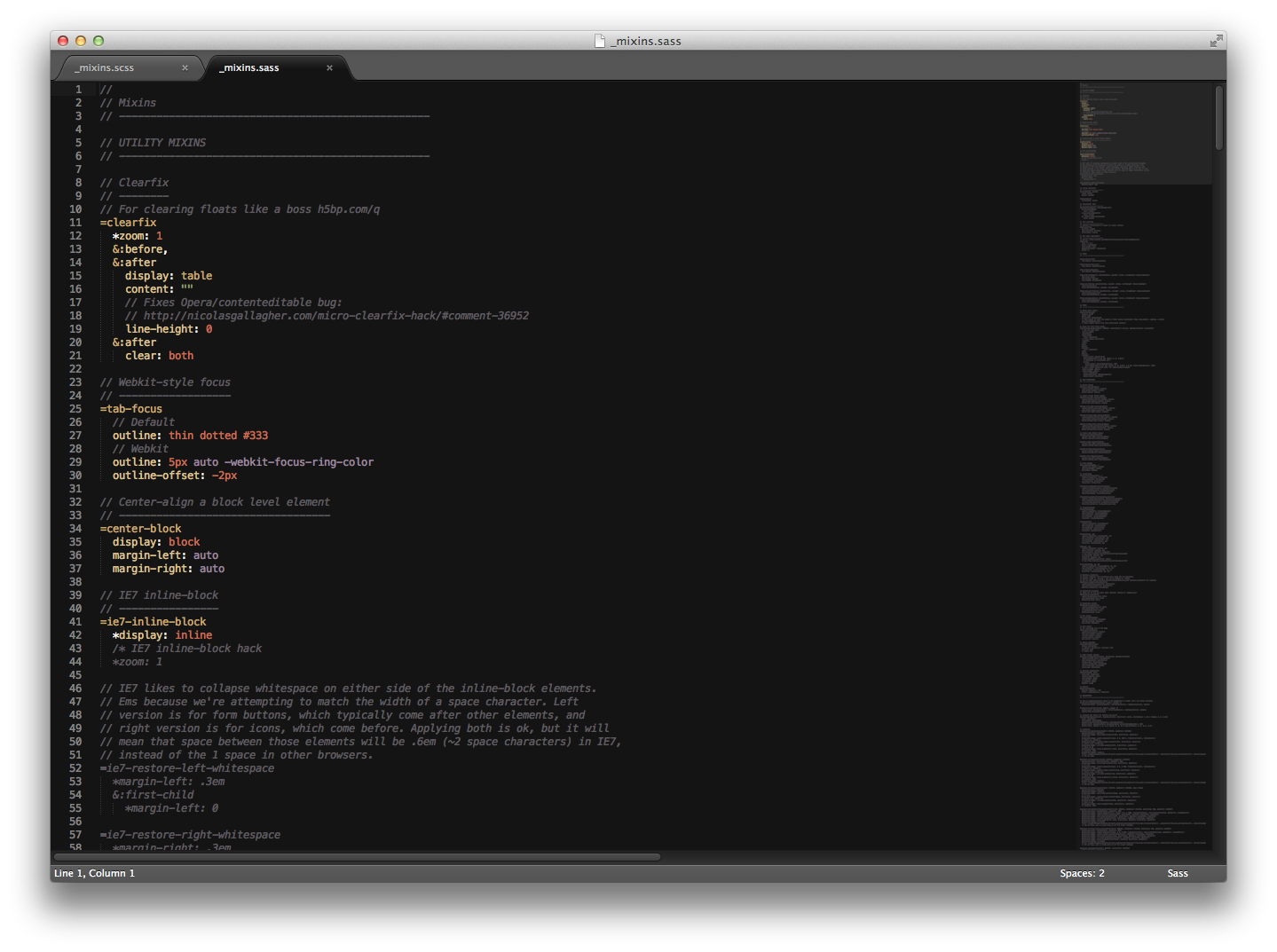The image size is (1277, 952).
Task: Click the minimap code overview
Action: point(1145,466)
